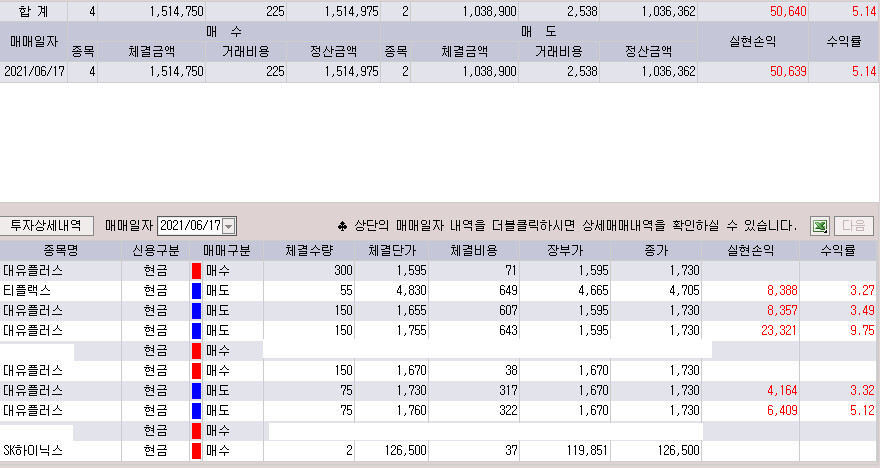Screen dimensions: 891x468
Task: Click the 매매구분 column header
Action: pos(226,250)
